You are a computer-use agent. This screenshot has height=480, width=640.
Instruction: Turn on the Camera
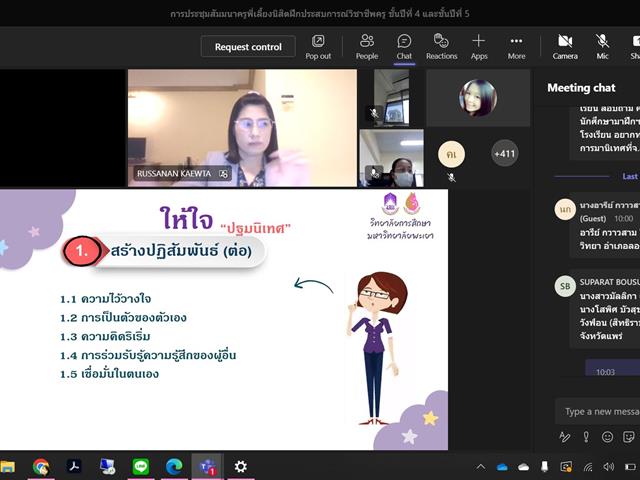pyautogui.click(x=565, y=47)
